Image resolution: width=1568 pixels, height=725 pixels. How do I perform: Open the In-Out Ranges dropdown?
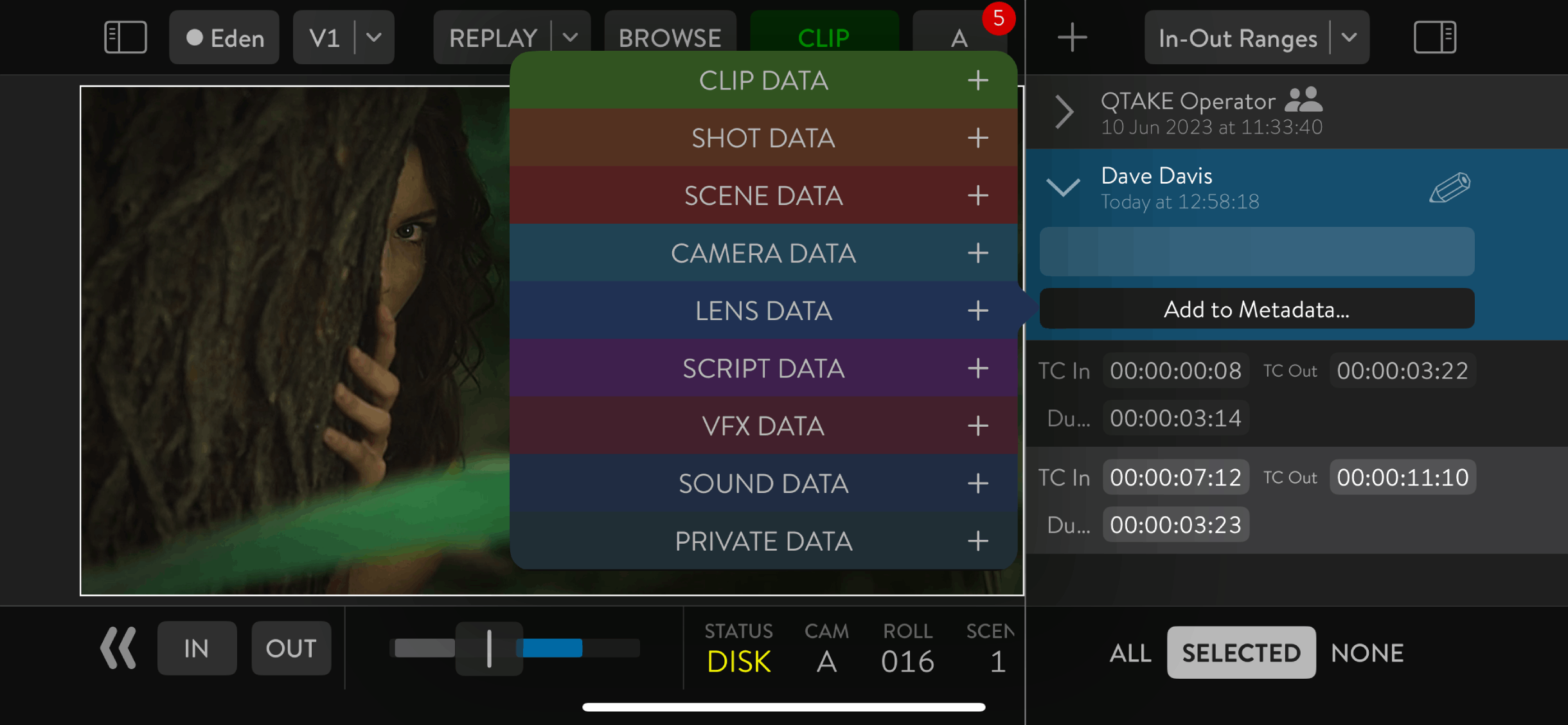pos(1349,38)
